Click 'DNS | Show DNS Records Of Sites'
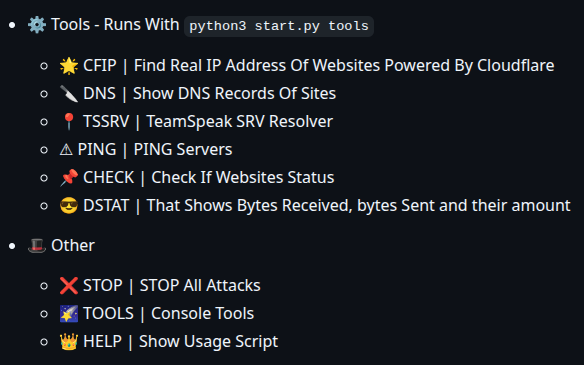The height and width of the screenshot is (365, 584). (209, 93)
